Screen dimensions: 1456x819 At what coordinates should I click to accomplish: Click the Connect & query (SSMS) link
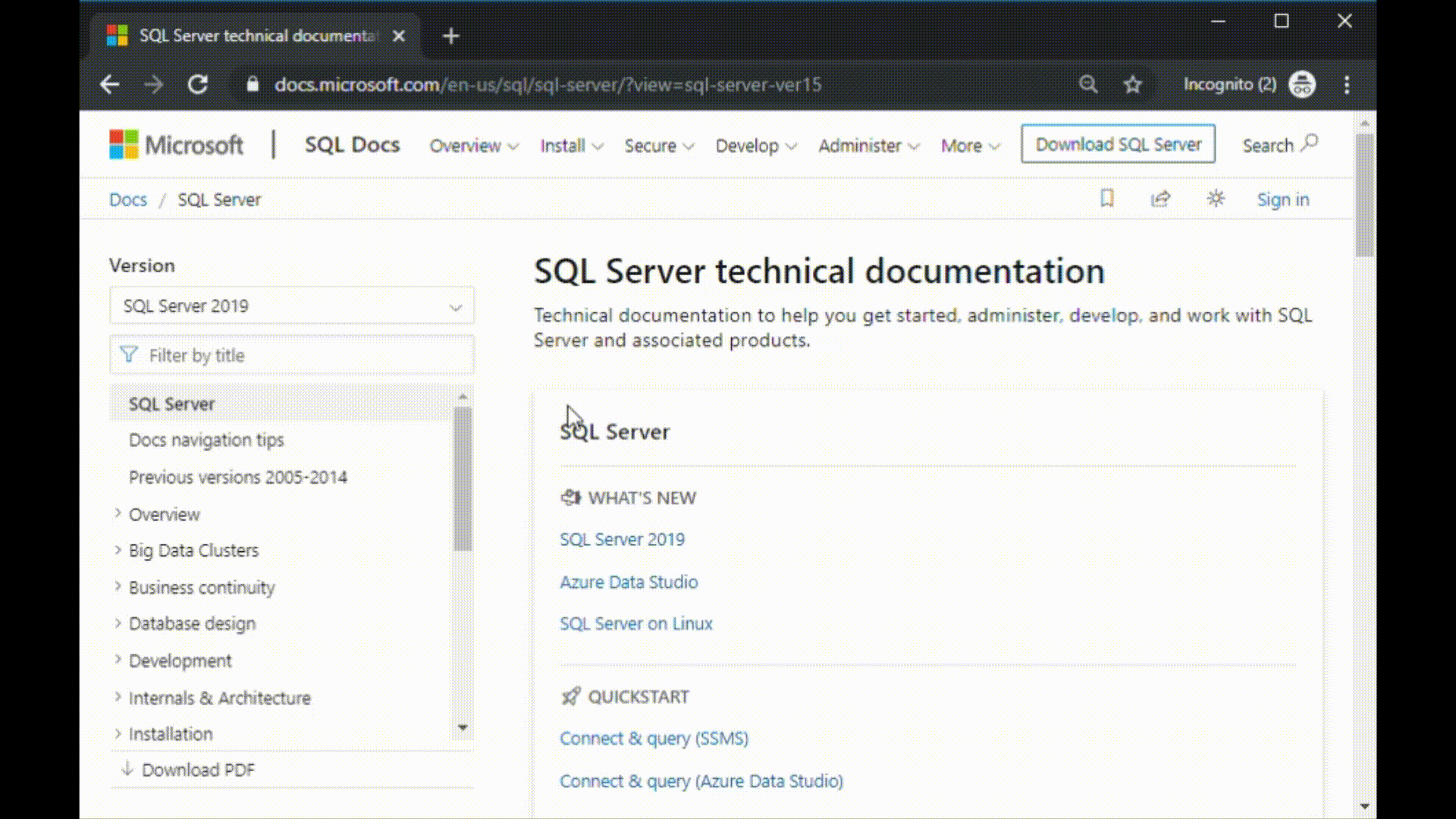(x=653, y=738)
